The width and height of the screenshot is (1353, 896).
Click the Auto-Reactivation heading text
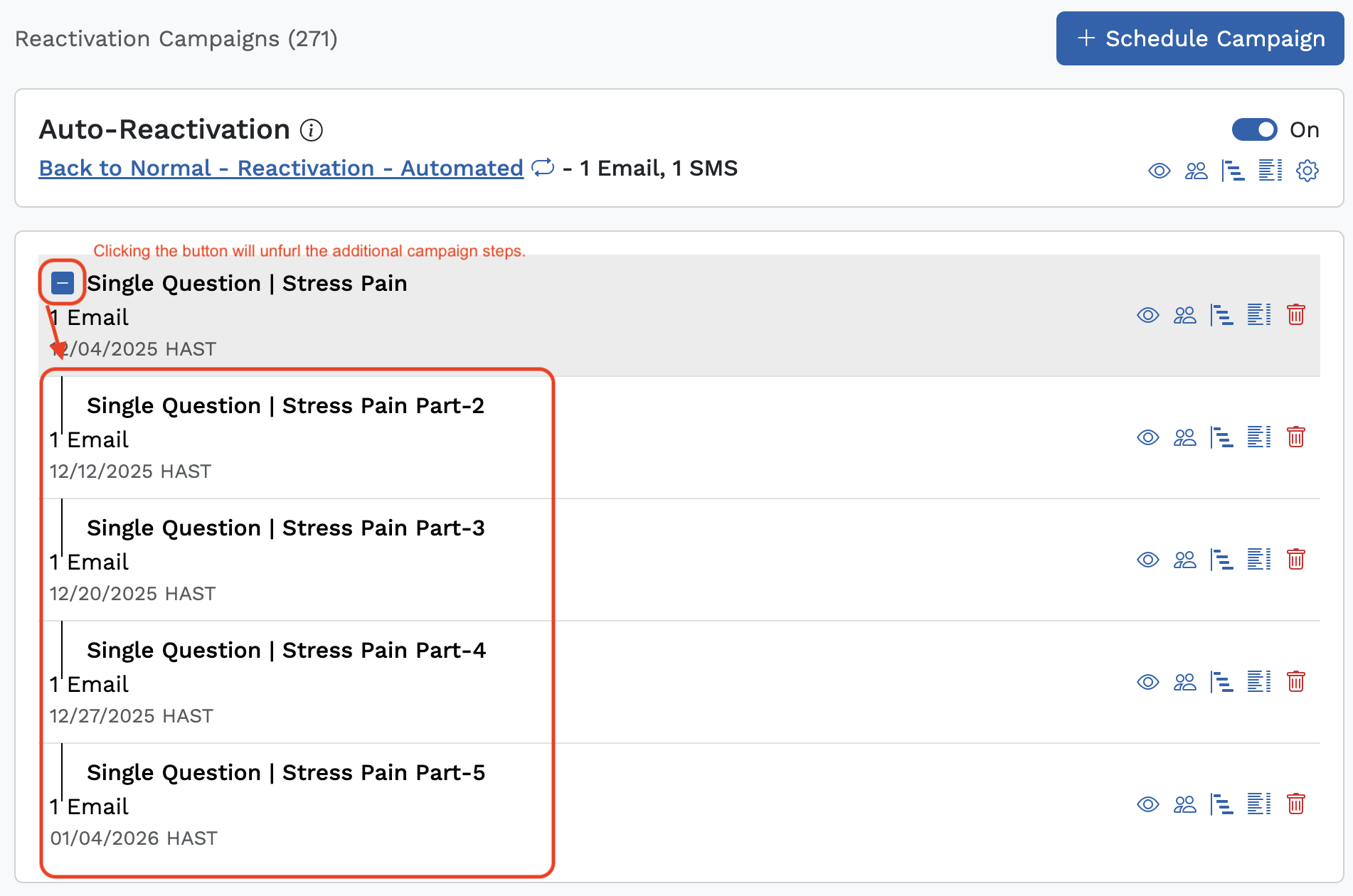click(164, 130)
